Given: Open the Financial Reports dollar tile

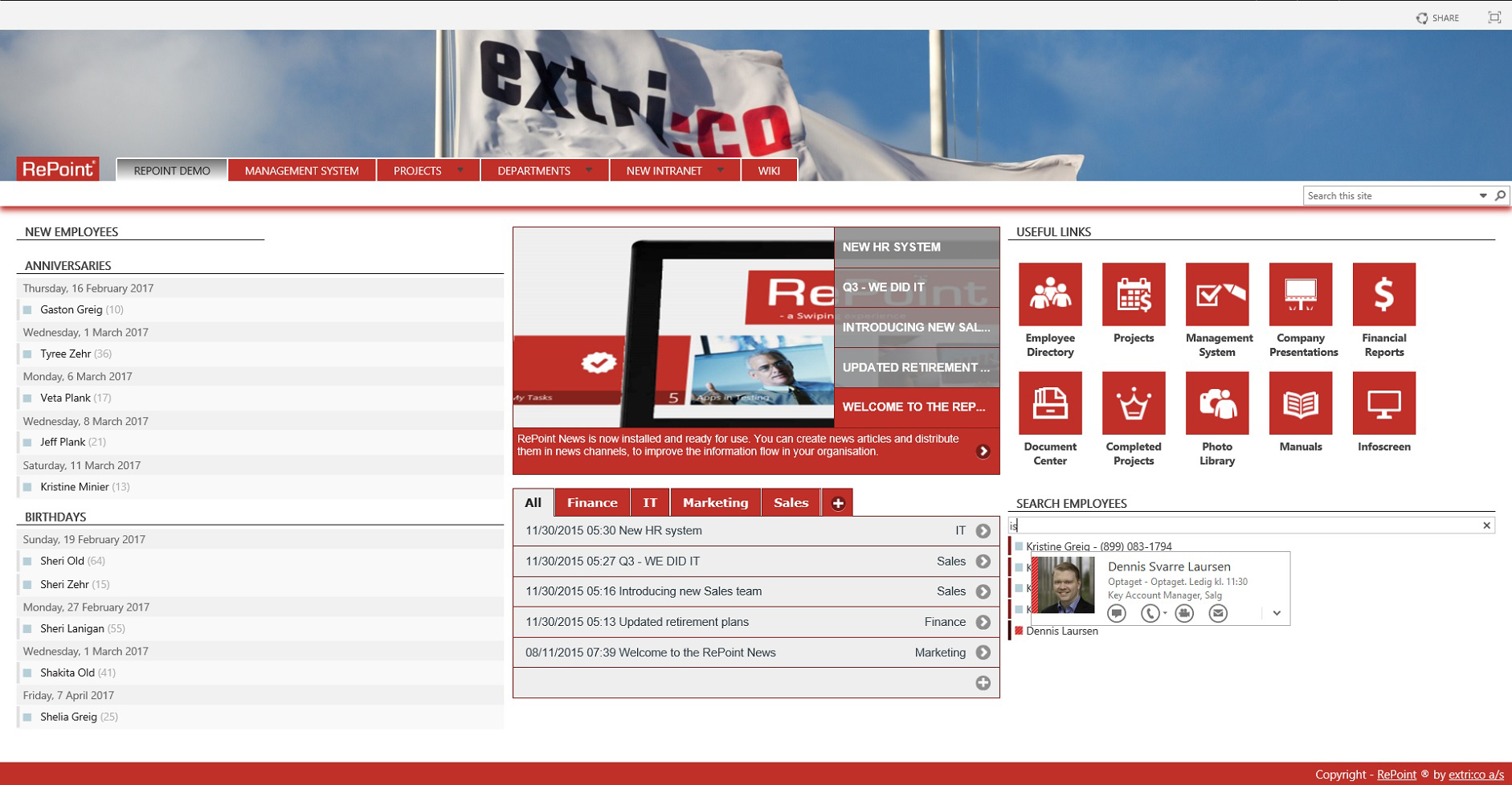Looking at the screenshot, I should 1384,294.
